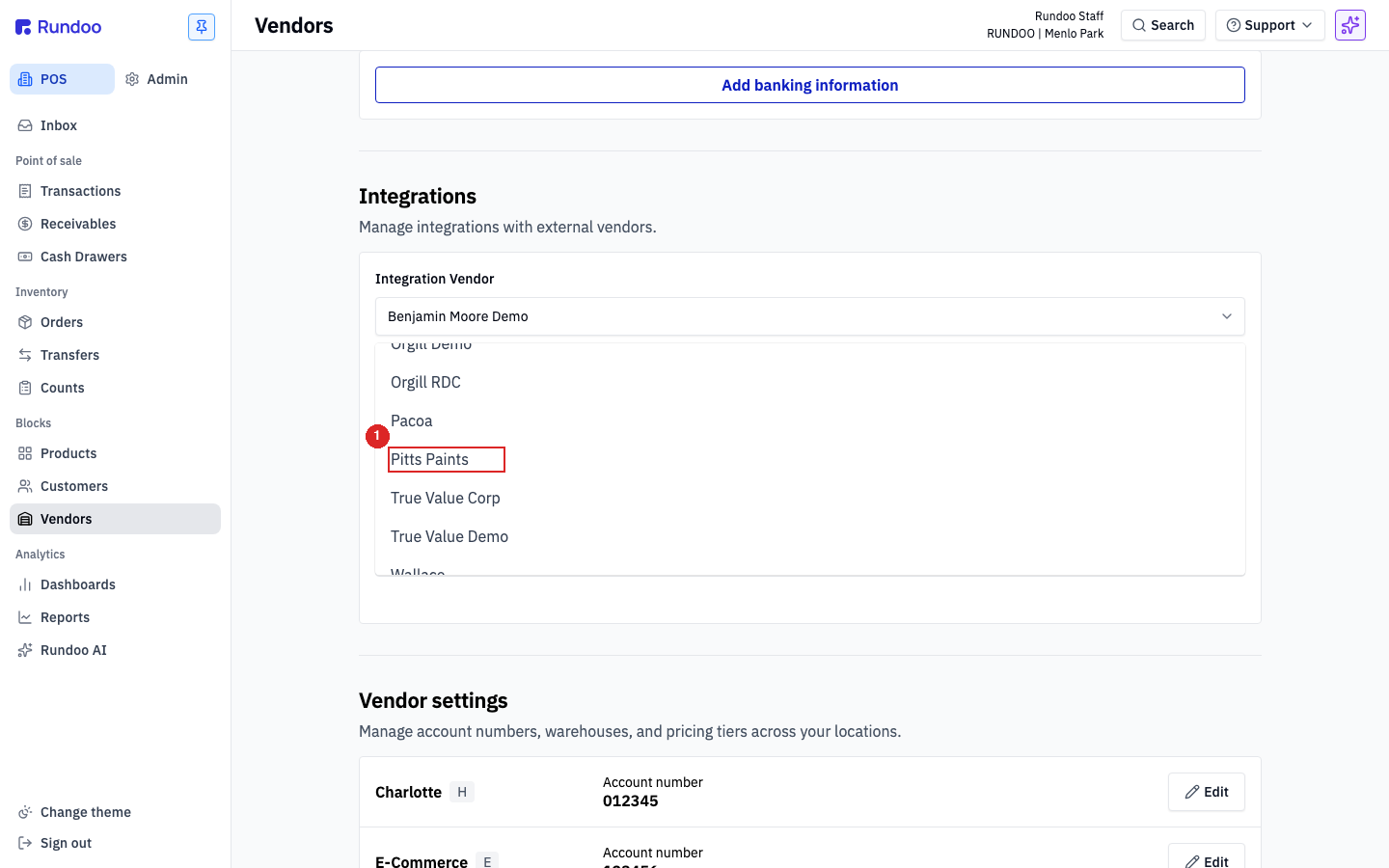This screenshot has height=868, width=1389.
Task: Click the Change theme icon
Action: point(25,812)
